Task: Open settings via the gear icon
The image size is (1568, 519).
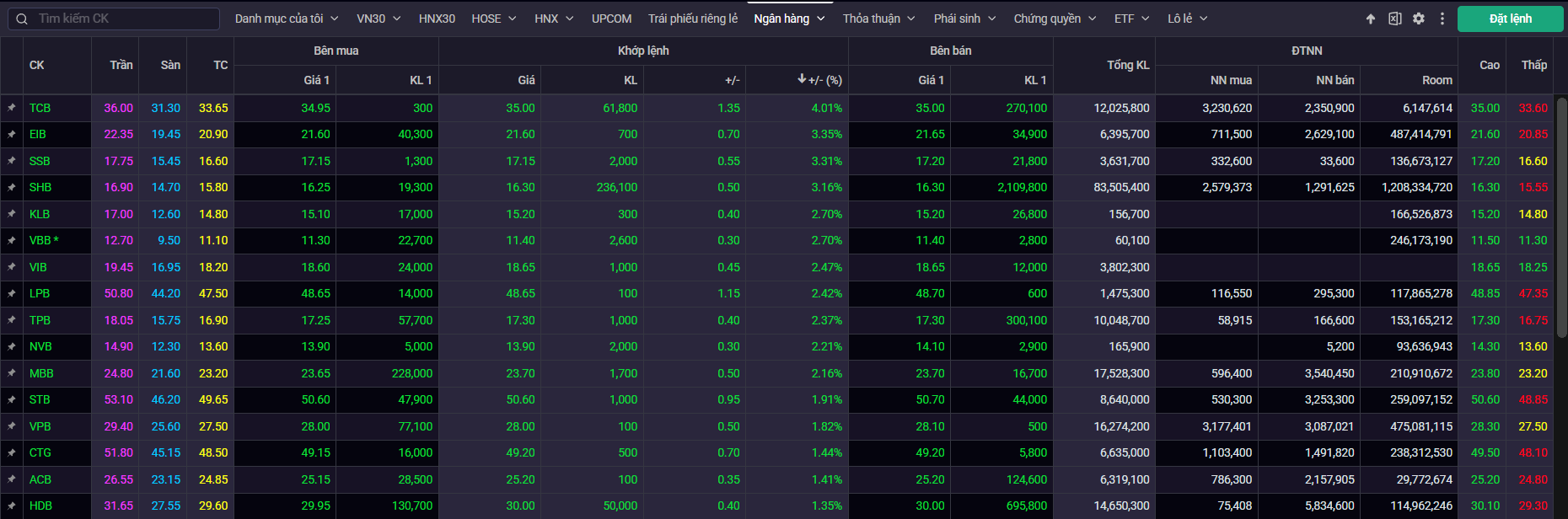Action: point(1419,19)
